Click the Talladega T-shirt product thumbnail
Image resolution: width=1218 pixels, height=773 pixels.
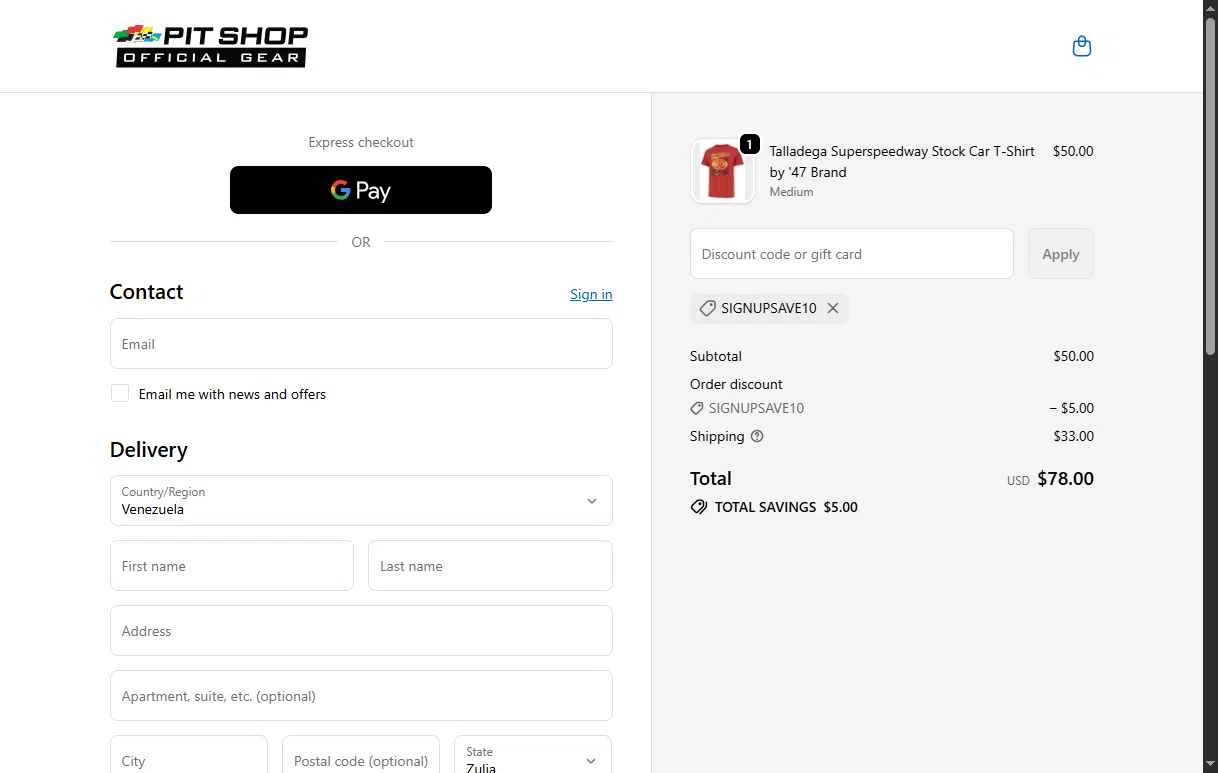(x=722, y=171)
